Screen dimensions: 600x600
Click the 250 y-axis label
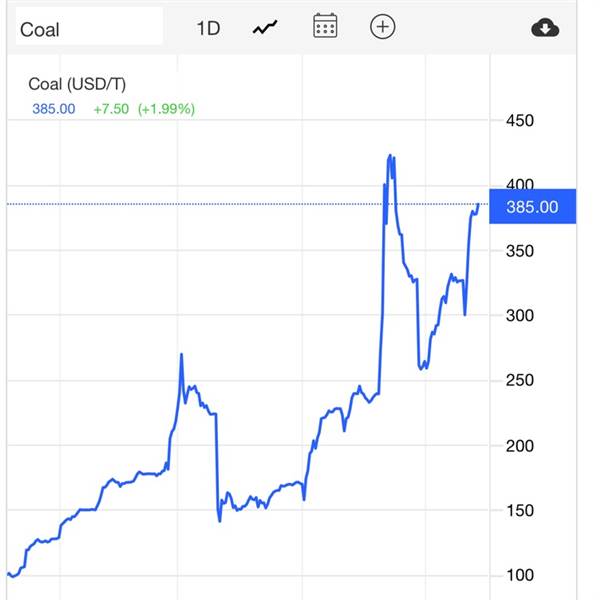coord(520,380)
